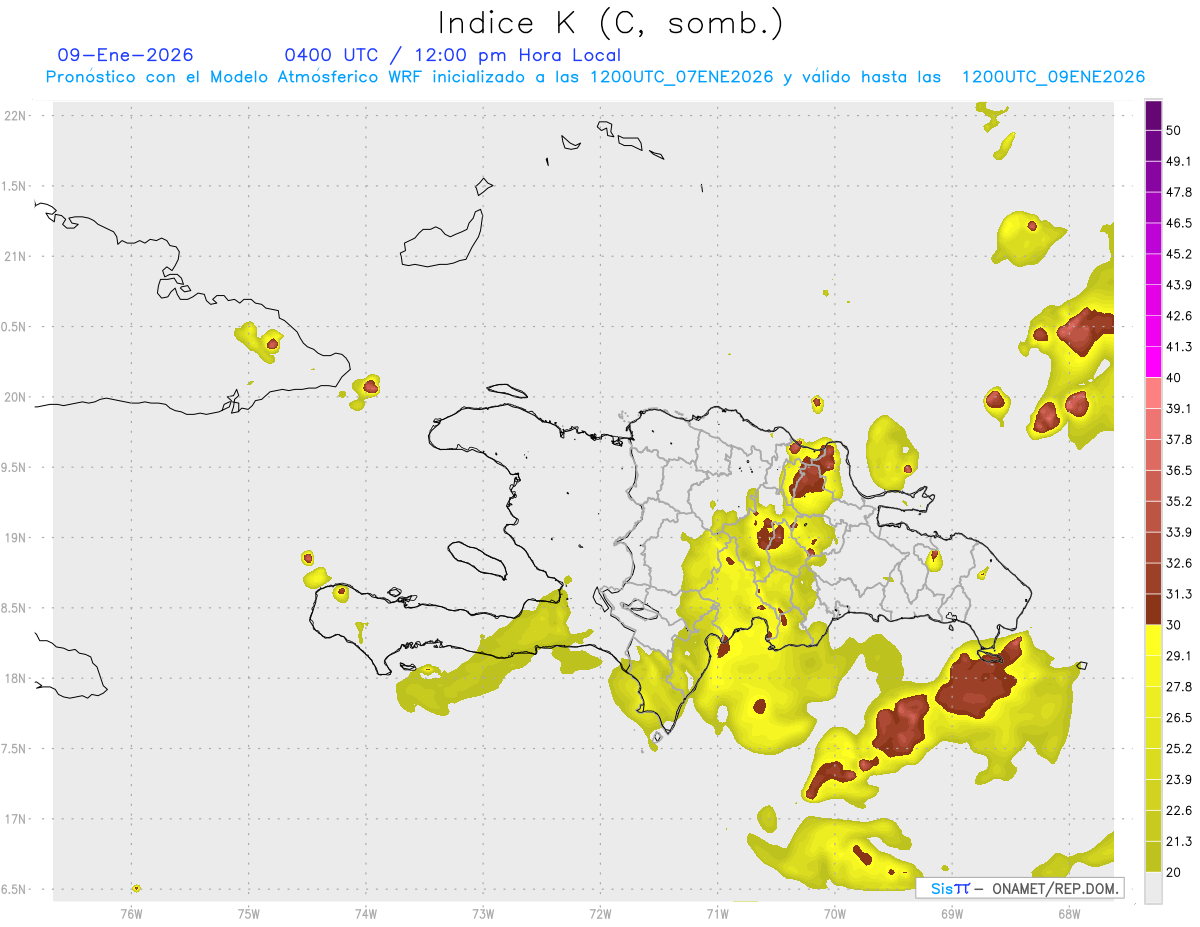Click the magenta swatch between 41.3 and 42.6
This screenshot has width=1200, height=927.
[1153, 332]
